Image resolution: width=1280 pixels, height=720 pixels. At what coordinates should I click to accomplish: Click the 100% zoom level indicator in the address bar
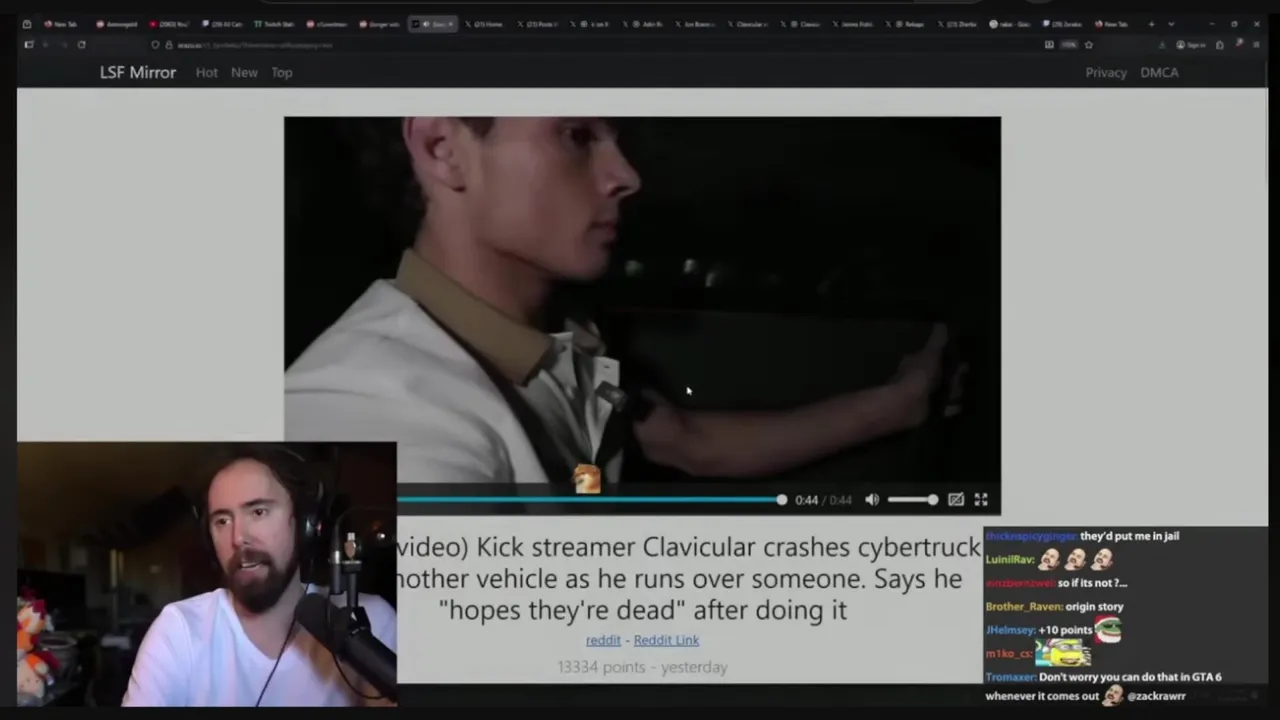coord(1068,44)
